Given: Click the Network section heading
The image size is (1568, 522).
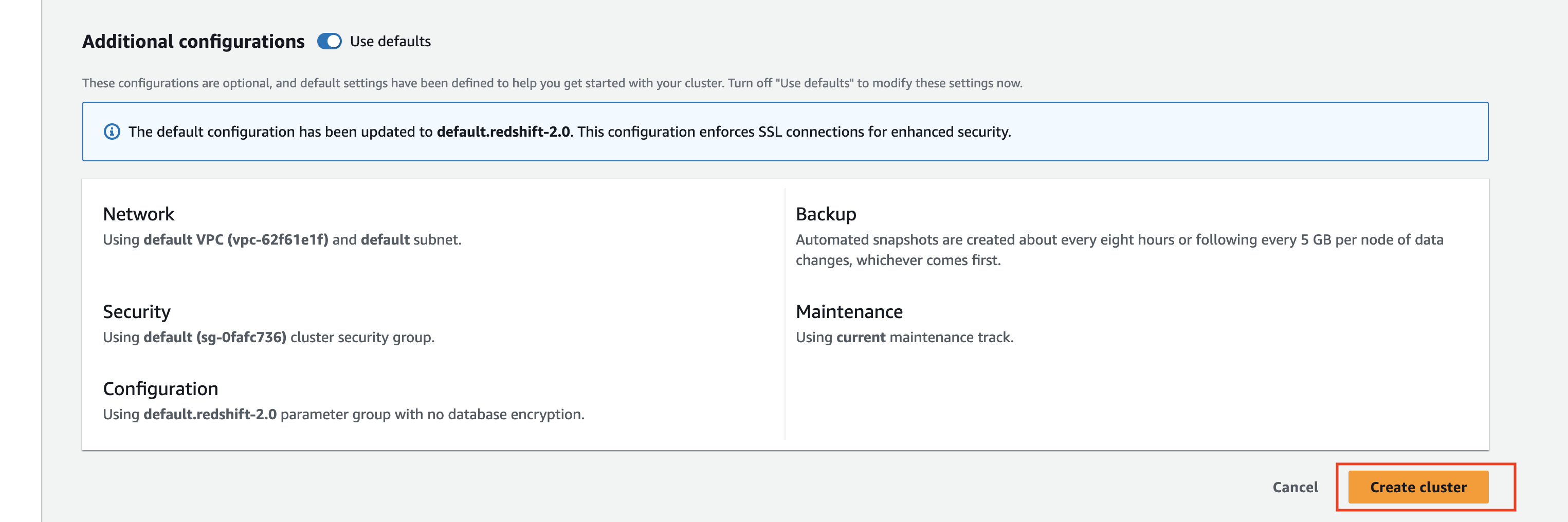Looking at the screenshot, I should tap(138, 214).
